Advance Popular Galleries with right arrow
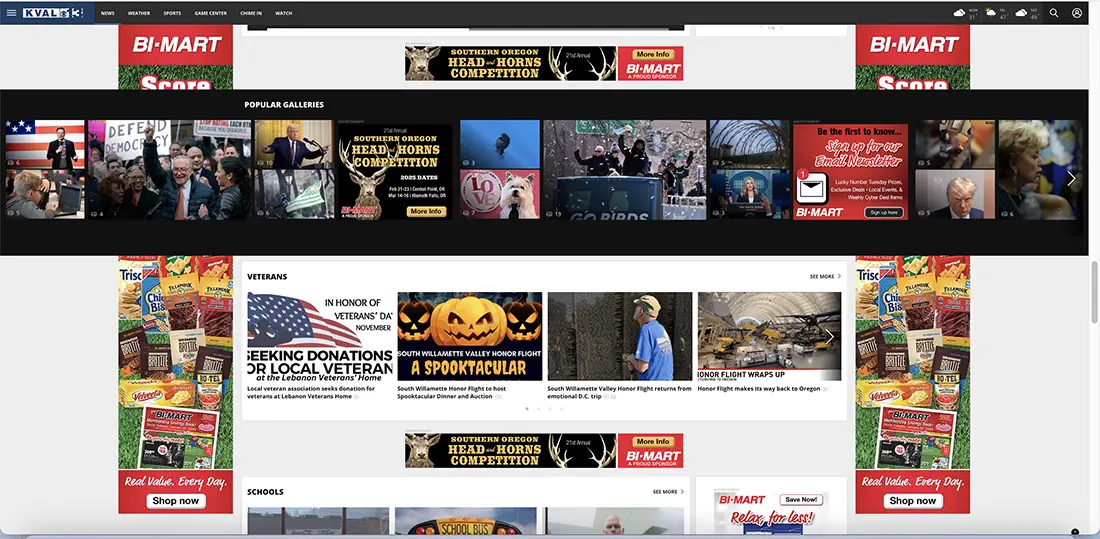This screenshot has height=539, width=1100. (x=1071, y=178)
